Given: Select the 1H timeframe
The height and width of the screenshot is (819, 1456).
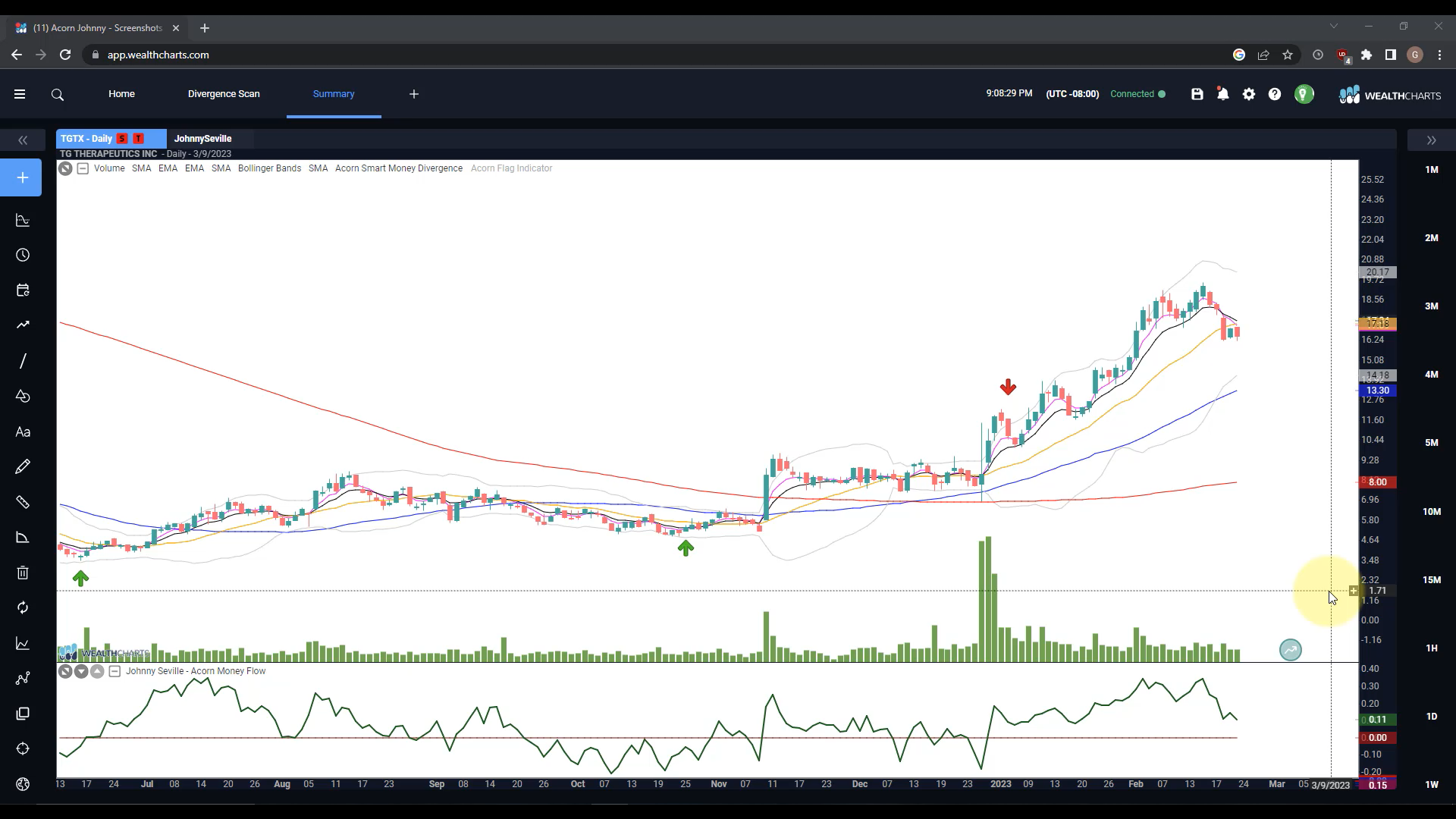Looking at the screenshot, I should tap(1431, 648).
